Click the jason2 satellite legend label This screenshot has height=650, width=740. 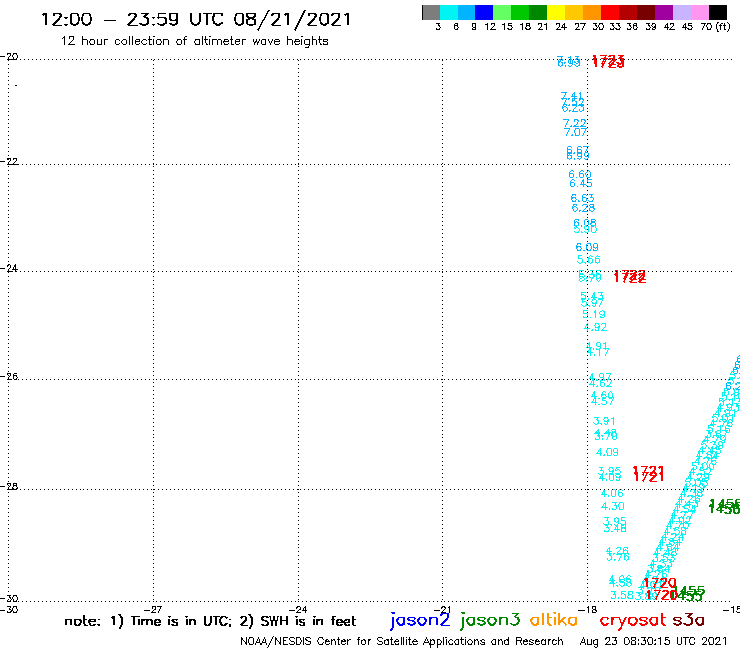tap(420, 620)
